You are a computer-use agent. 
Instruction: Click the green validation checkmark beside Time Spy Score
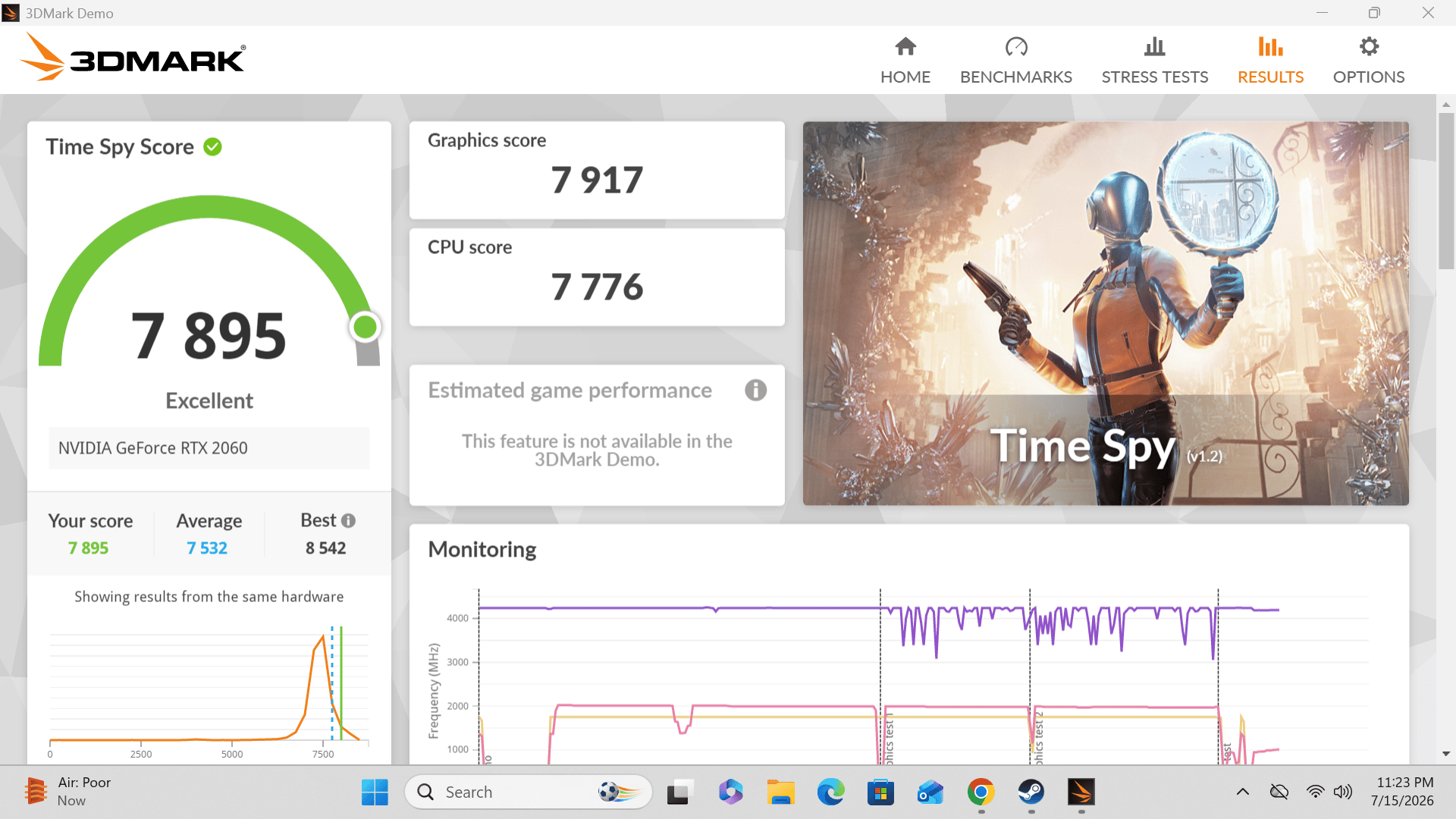(213, 147)
